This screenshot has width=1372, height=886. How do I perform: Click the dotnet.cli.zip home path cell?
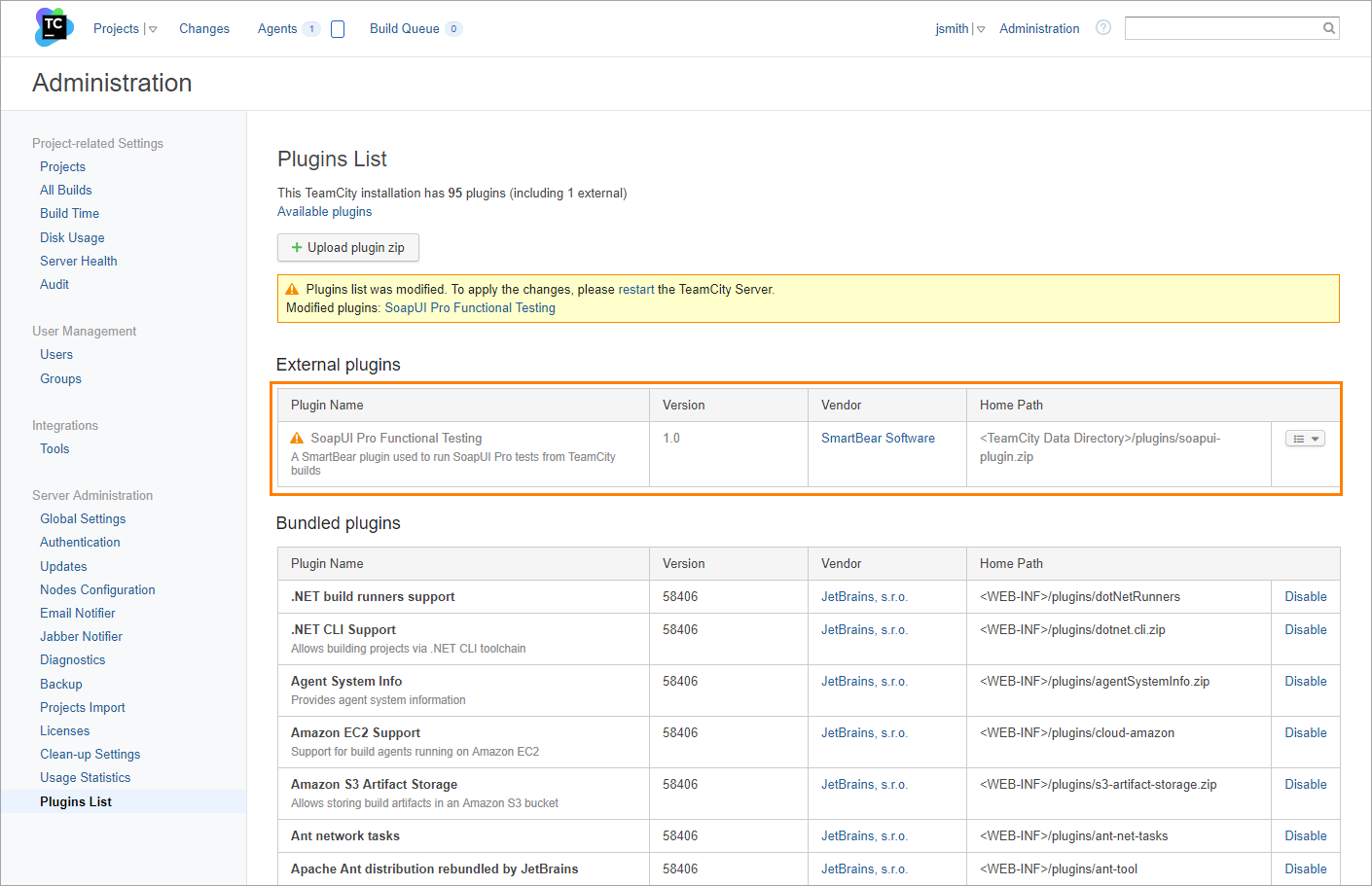[1118, 639]
